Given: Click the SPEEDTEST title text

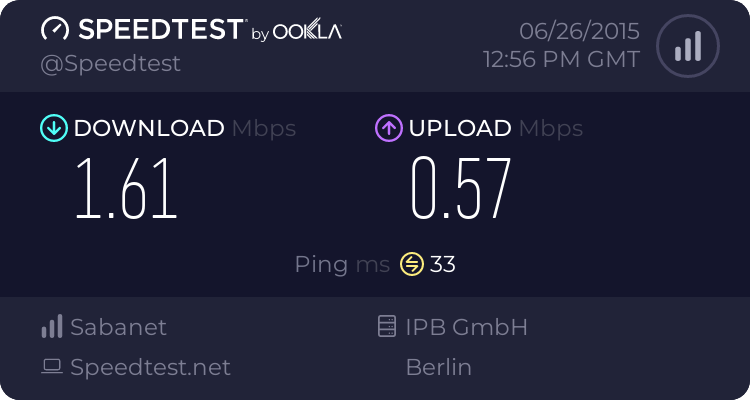Looking at the screenshot, I should (160, 30).
